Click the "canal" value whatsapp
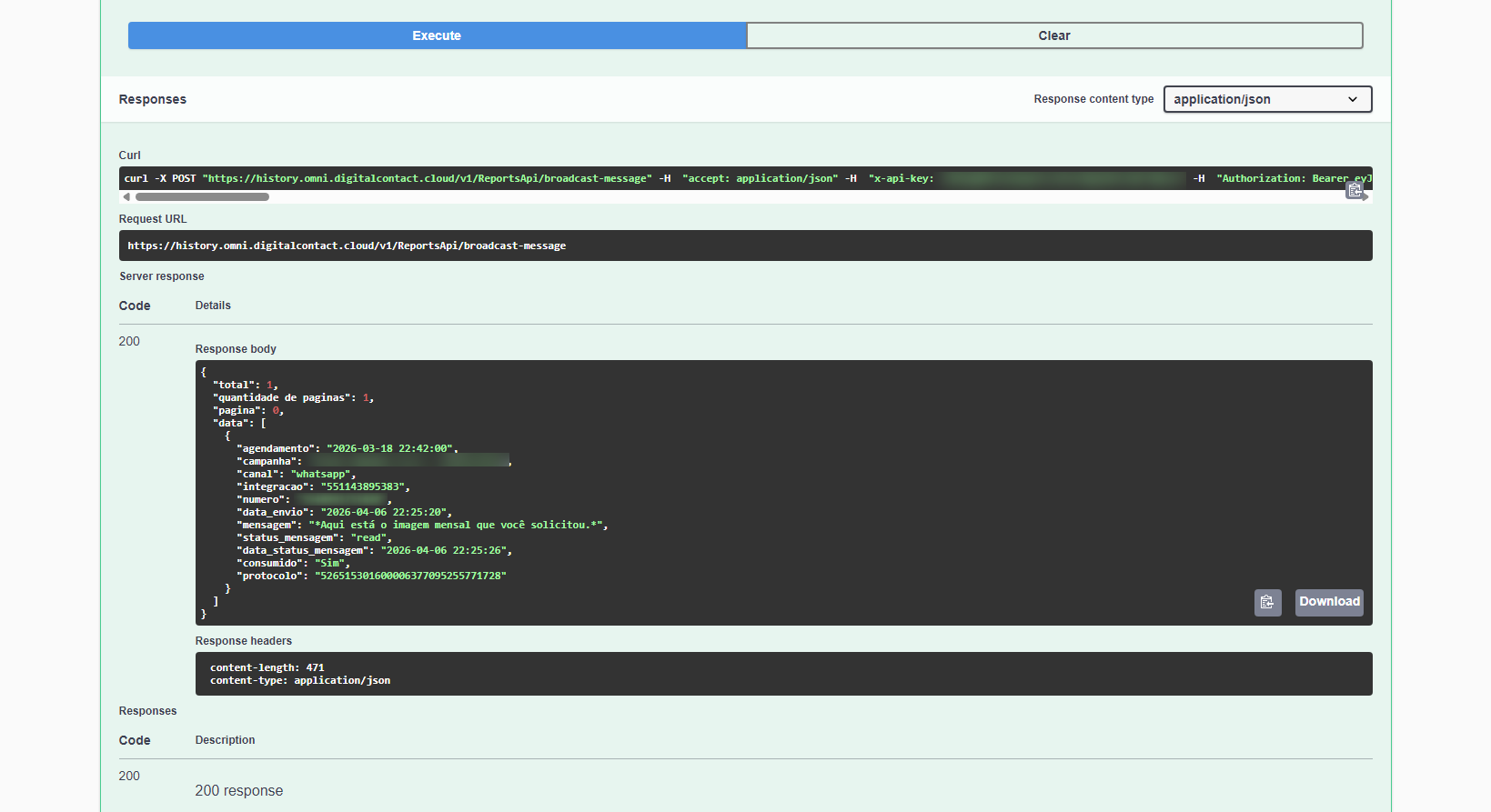 click(x=320, y=474)
